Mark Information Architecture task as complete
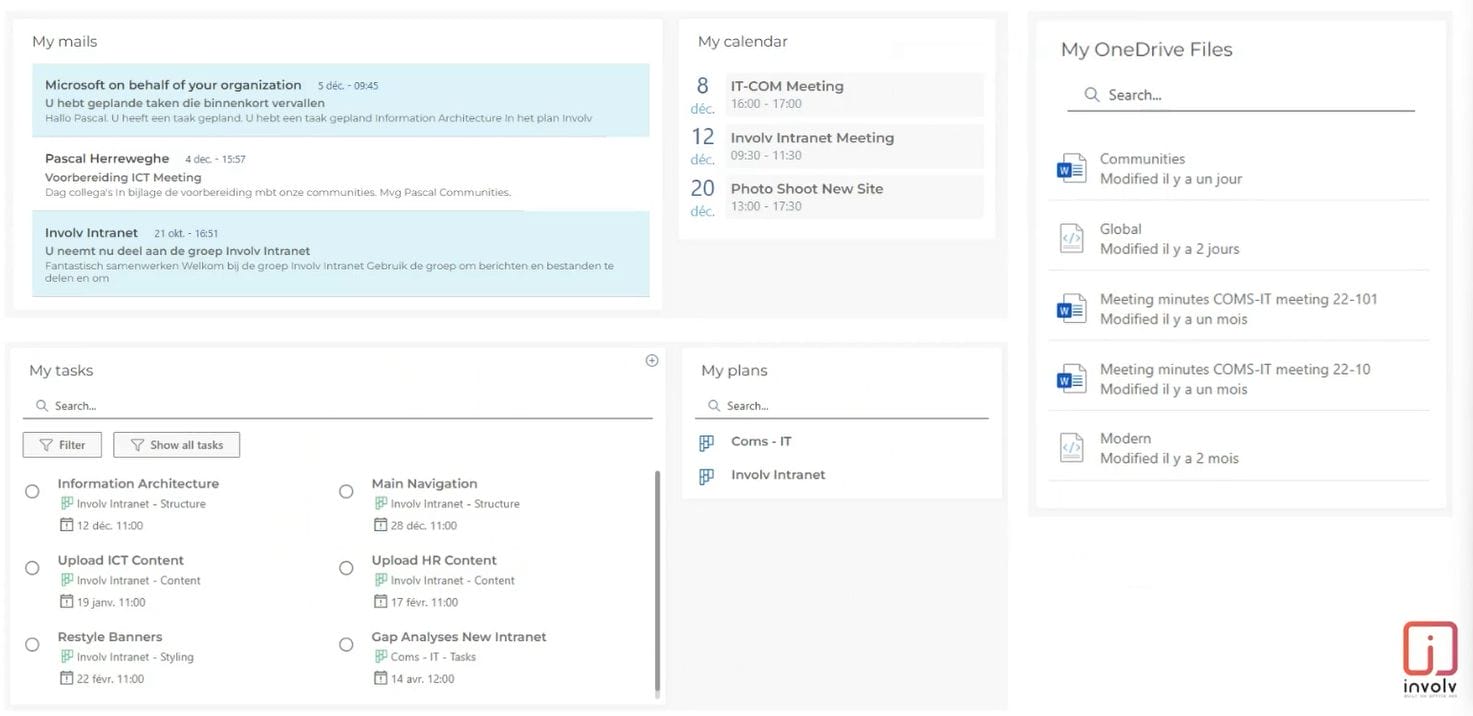Image resolution: width=1473 pixels, height=716 pixels. coord(32,491)
